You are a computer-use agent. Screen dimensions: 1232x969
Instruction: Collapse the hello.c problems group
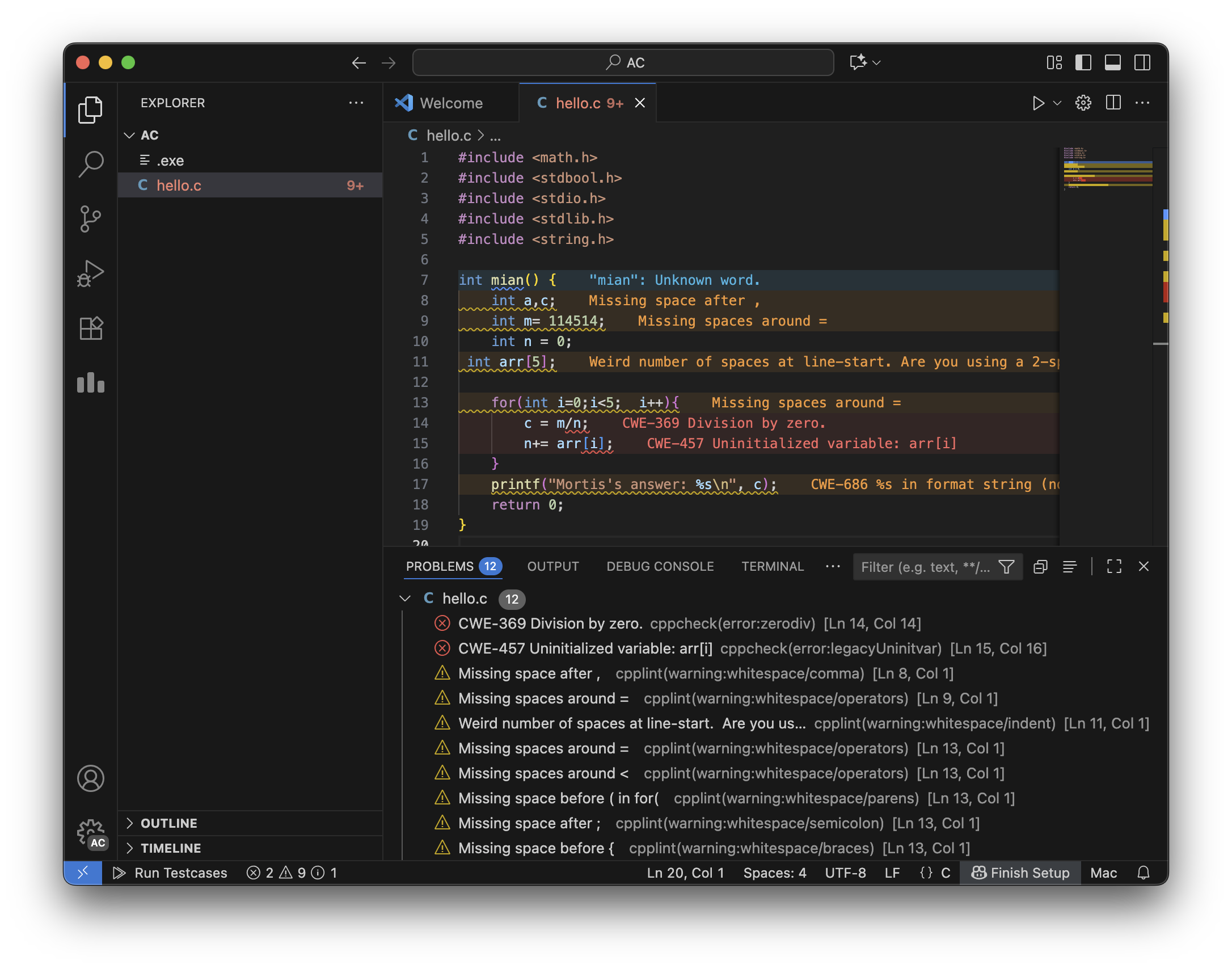point(405,599)
